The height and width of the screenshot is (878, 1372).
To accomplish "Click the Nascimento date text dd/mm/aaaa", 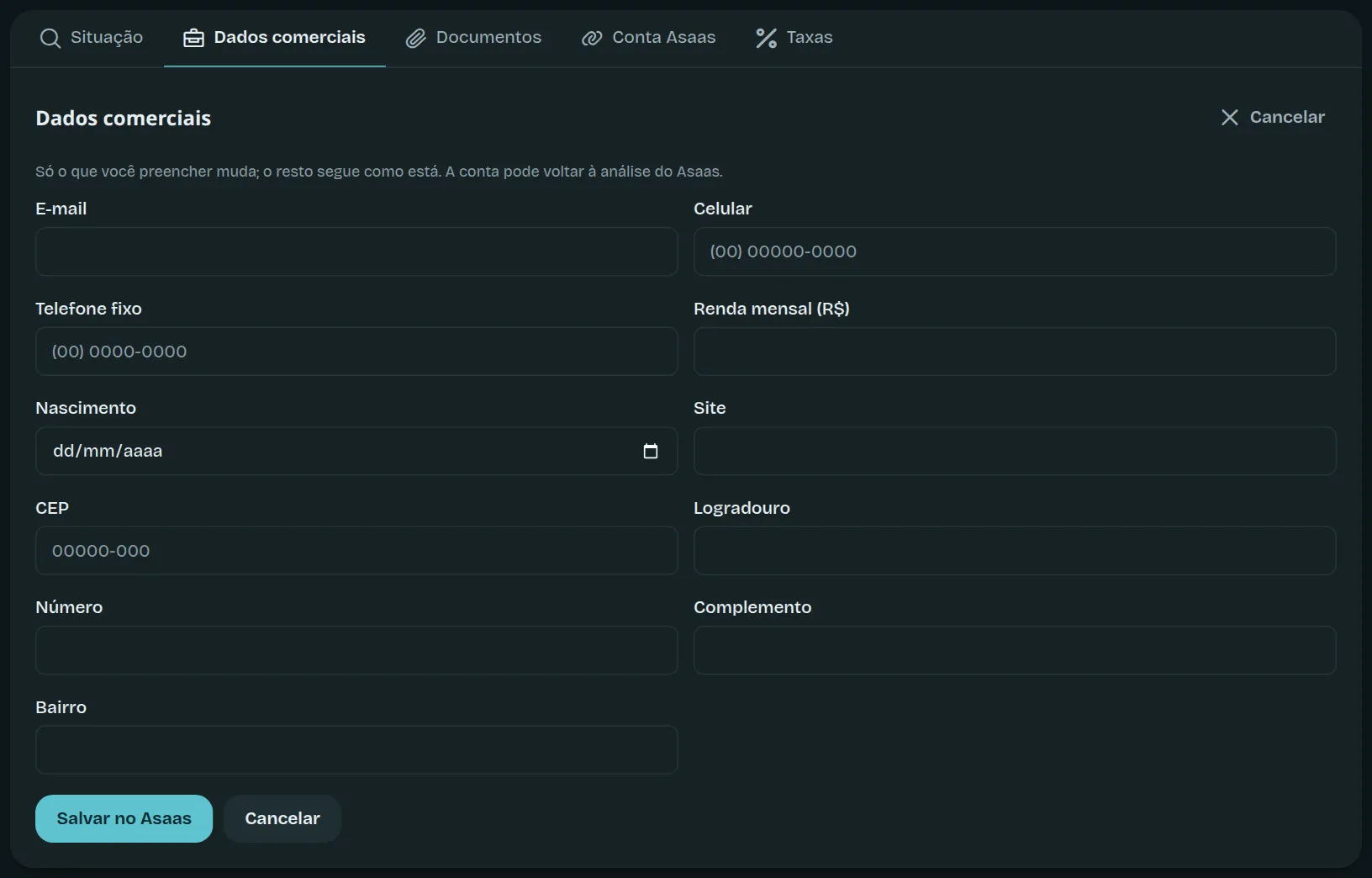I will point(108,451).
